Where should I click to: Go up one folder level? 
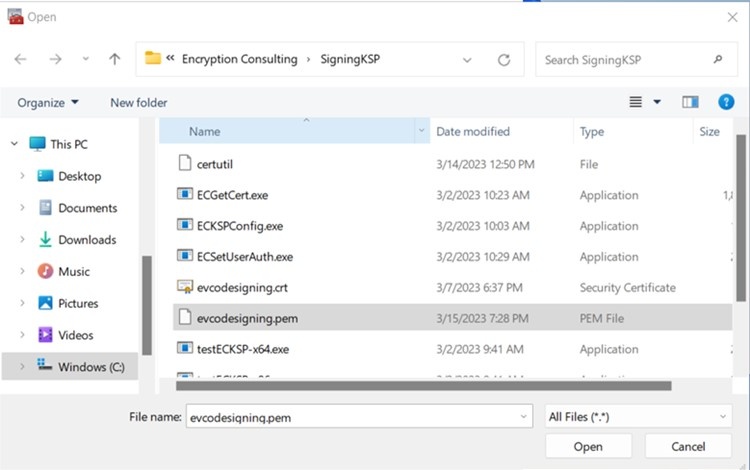114,59
